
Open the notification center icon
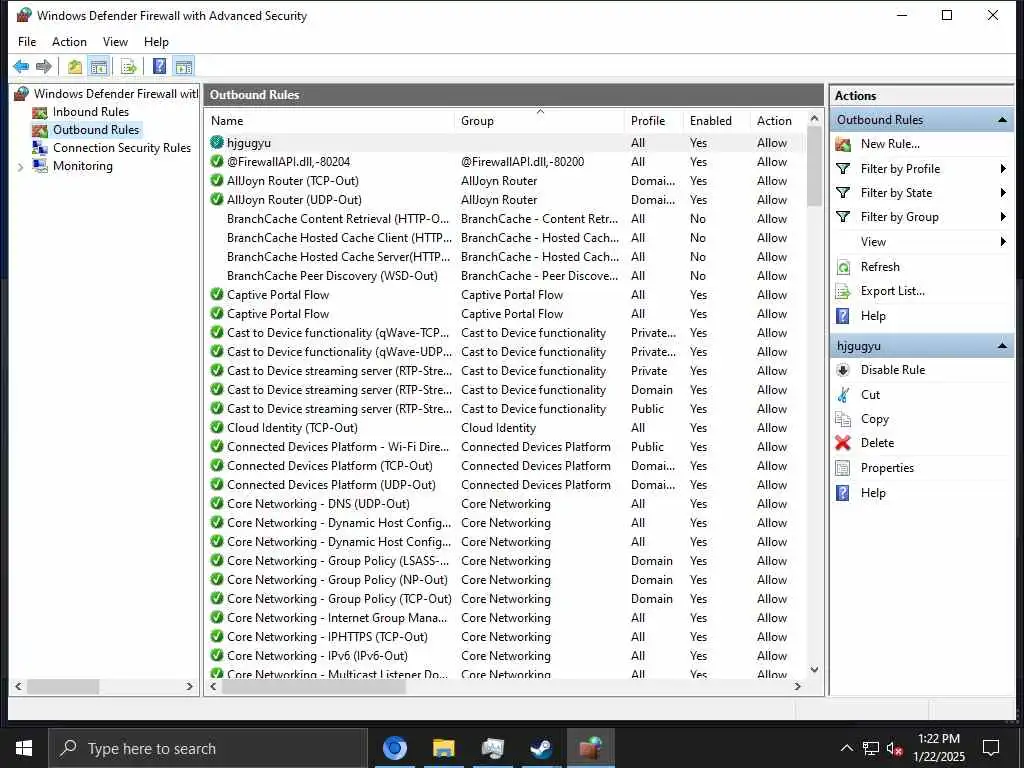coord(991,748)
